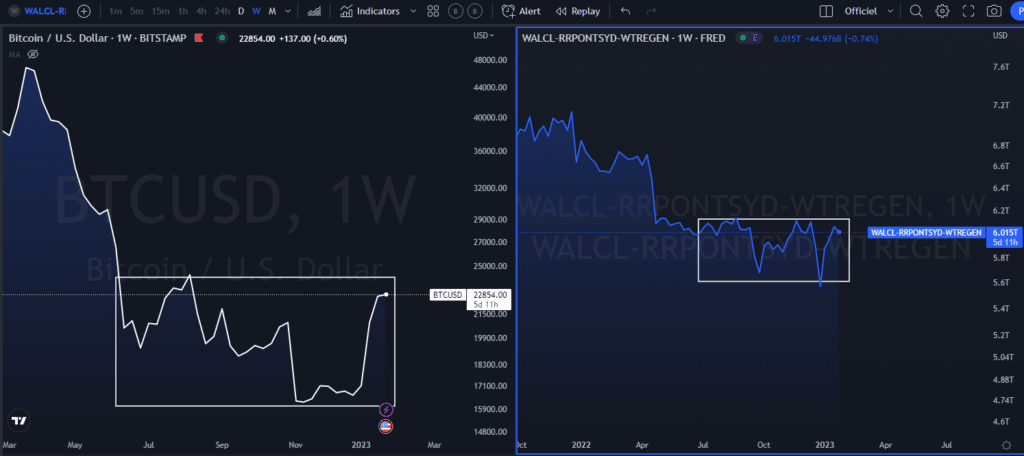
Task: Undo the last chart action
Action: click(626, 11)
